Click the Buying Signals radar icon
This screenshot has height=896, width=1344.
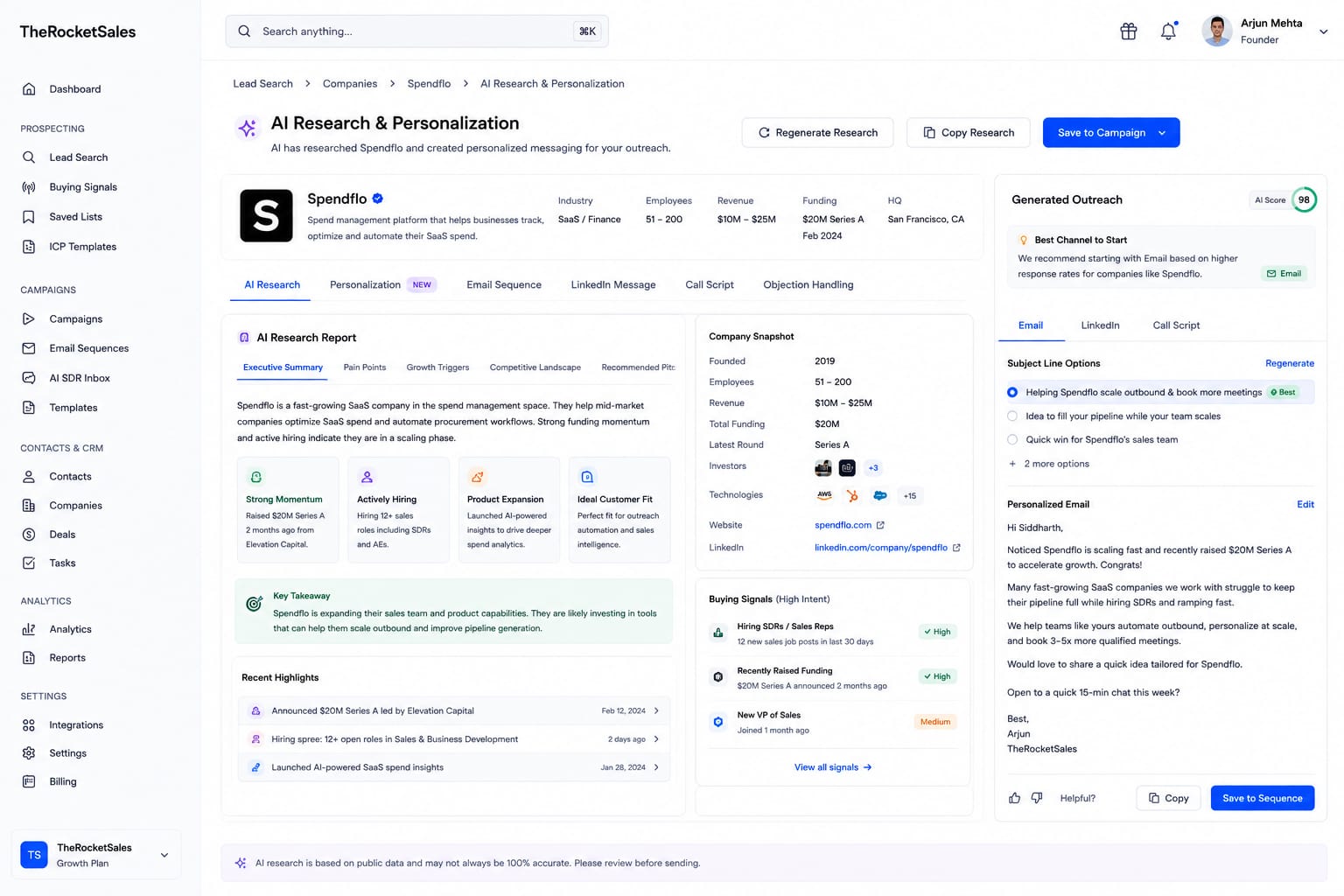(x=29, y=187)
